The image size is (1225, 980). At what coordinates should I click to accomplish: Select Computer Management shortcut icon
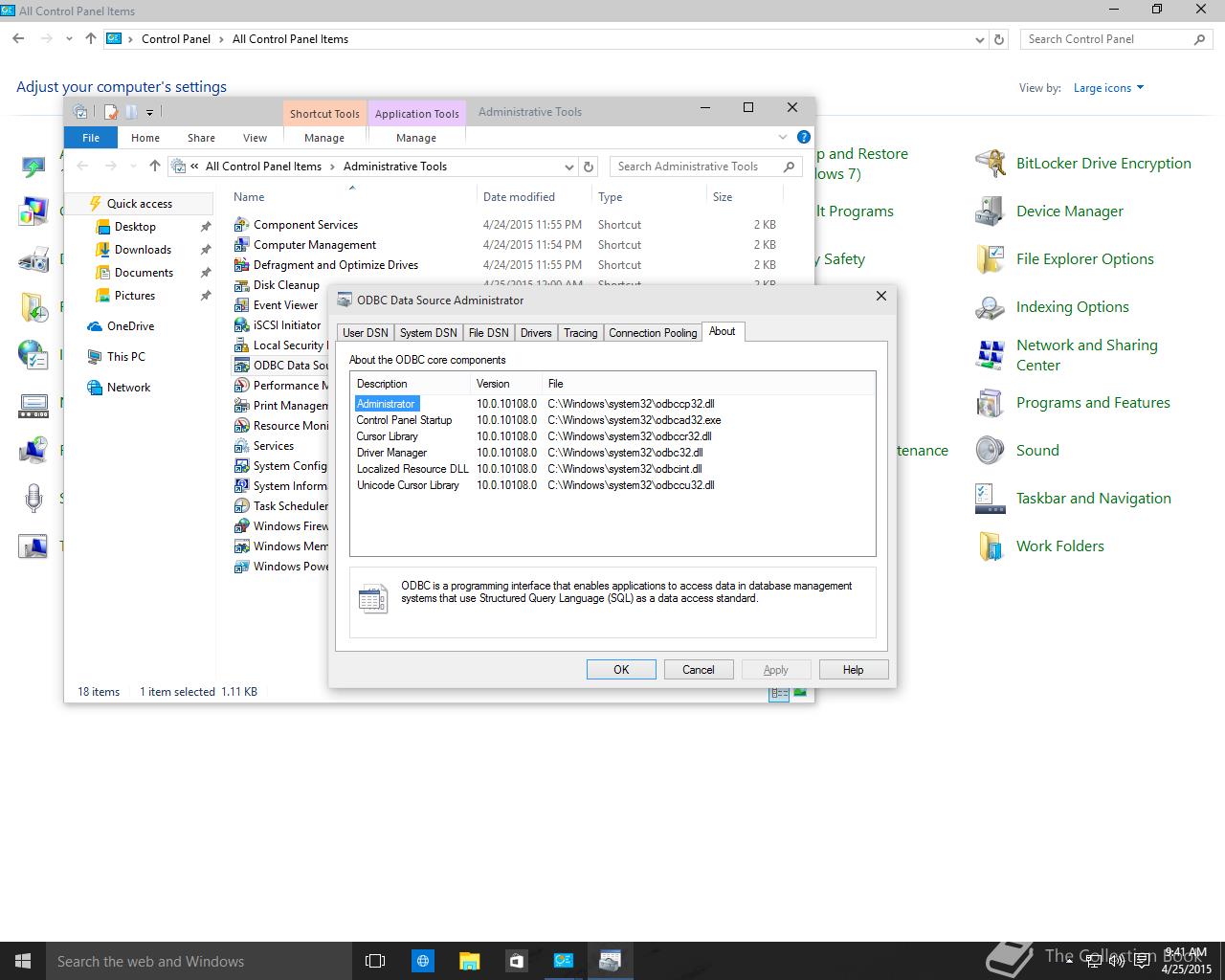(242, 245)
